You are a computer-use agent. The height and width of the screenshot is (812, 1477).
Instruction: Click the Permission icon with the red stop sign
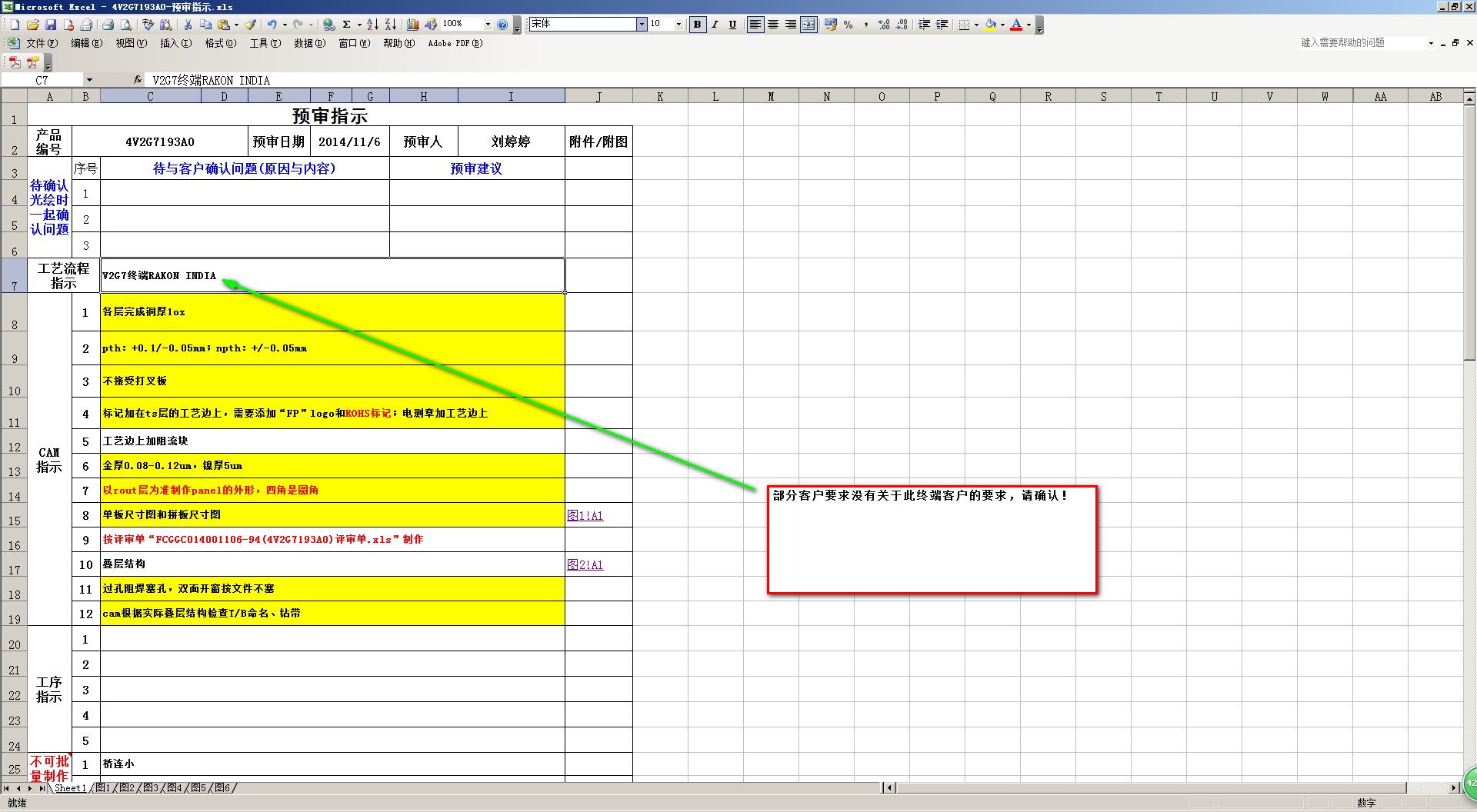[68, 25]
